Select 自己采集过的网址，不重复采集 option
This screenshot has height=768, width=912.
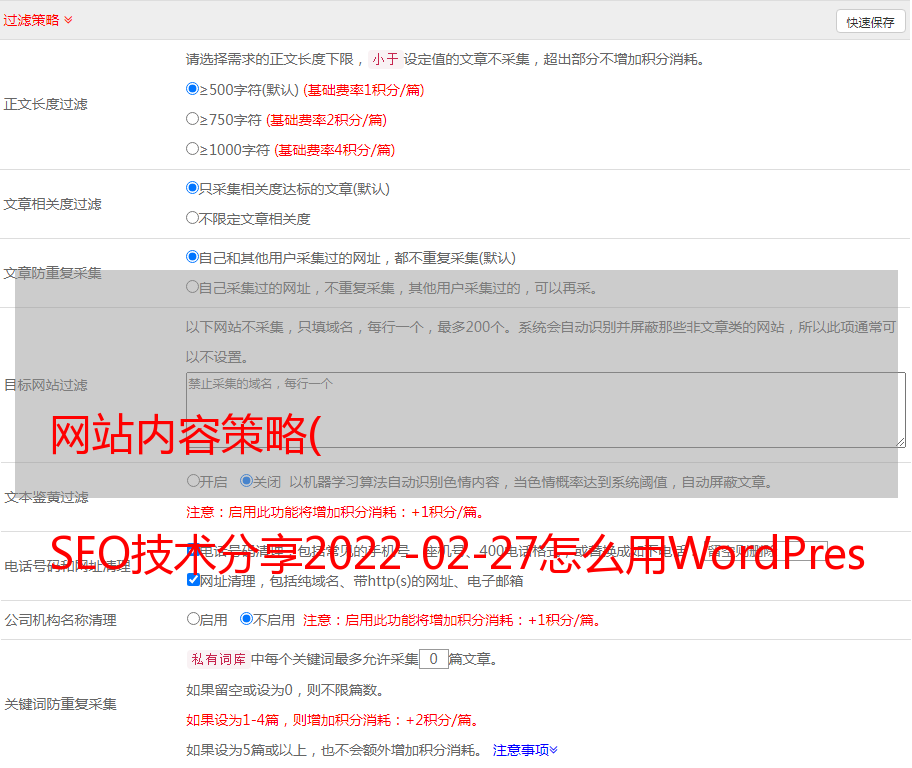pos(193,286)
